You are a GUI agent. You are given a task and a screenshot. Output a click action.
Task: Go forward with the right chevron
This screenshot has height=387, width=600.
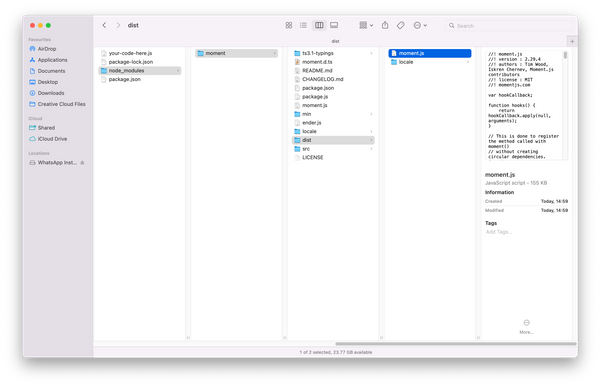click(x=118, y=25)
